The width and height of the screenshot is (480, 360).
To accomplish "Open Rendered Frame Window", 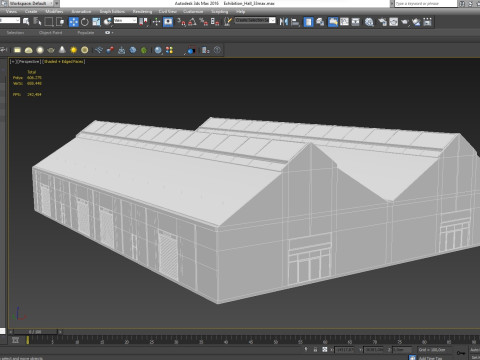I will coord(394,22).
